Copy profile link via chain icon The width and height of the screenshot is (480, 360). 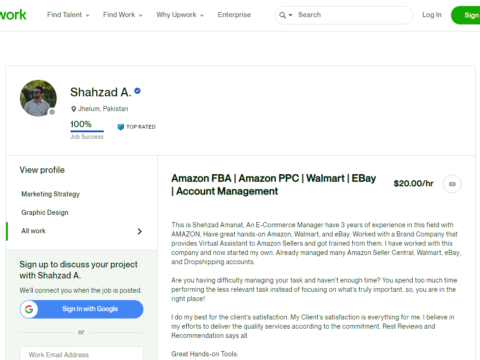click(x=452, y=184)
